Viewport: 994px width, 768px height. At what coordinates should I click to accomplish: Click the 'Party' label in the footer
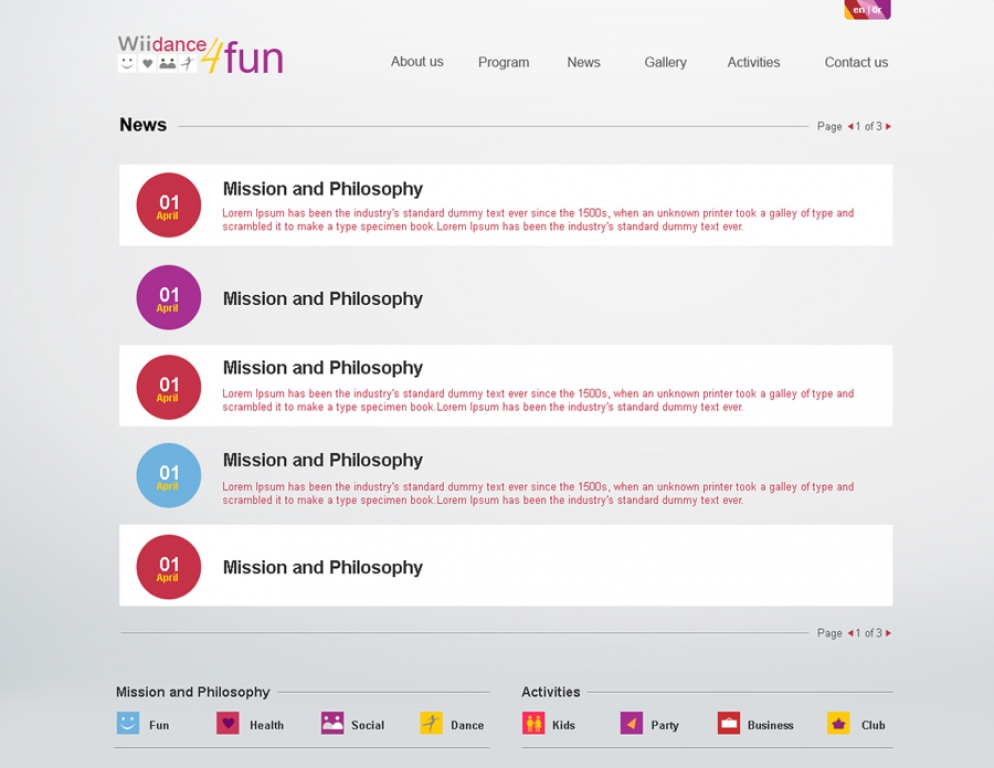665,725
